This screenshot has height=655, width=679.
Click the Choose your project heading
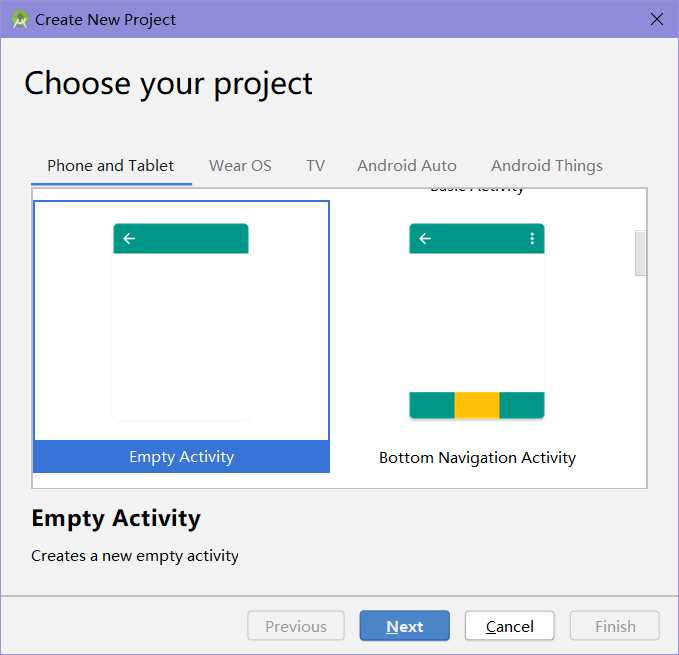168,84
